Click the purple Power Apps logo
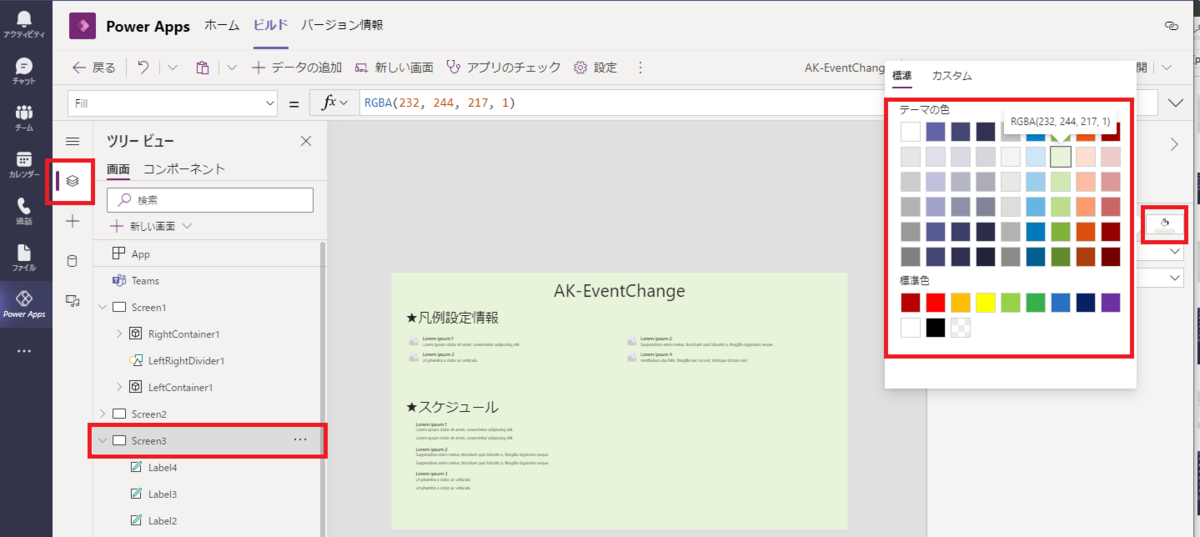1200x537 pixels. click(x=82, y=25)
